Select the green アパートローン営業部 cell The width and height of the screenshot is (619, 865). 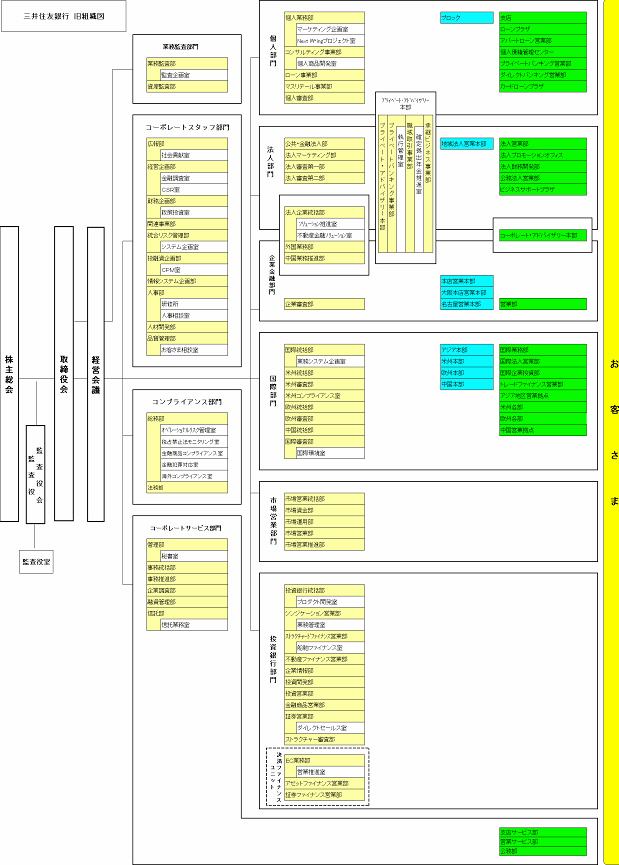(x=543, y=41)
